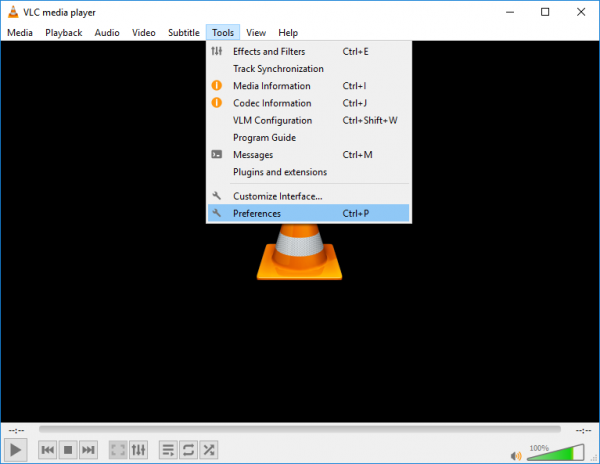Choose Plugins and extensions entry

click(x=308, y=172)
